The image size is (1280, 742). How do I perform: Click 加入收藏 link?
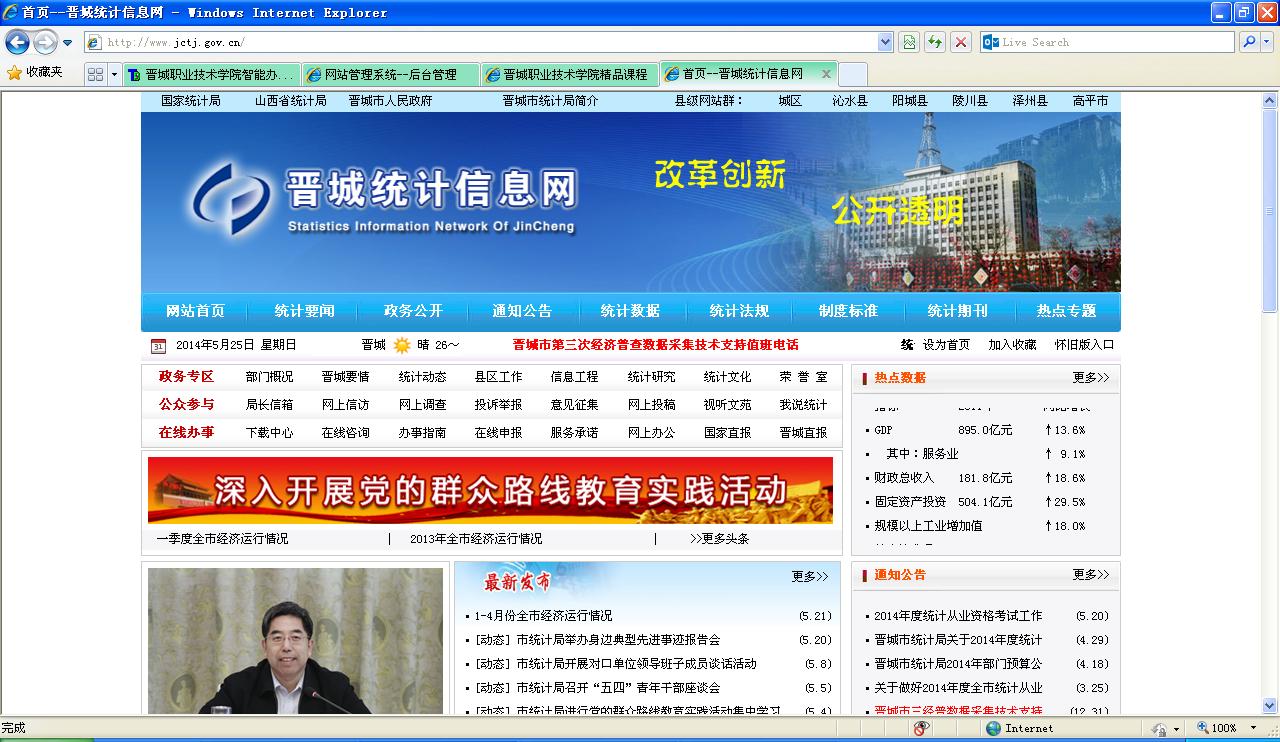coord(1012,345)
